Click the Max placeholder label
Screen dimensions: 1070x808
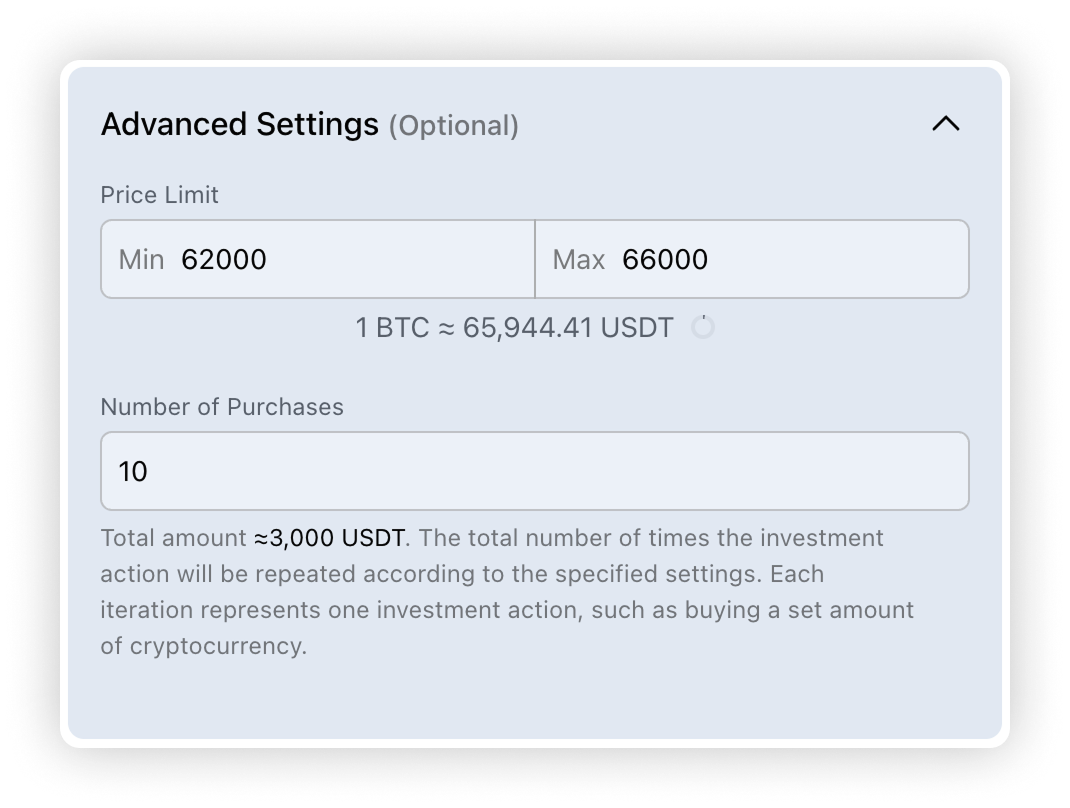click(x=579, y=260)
